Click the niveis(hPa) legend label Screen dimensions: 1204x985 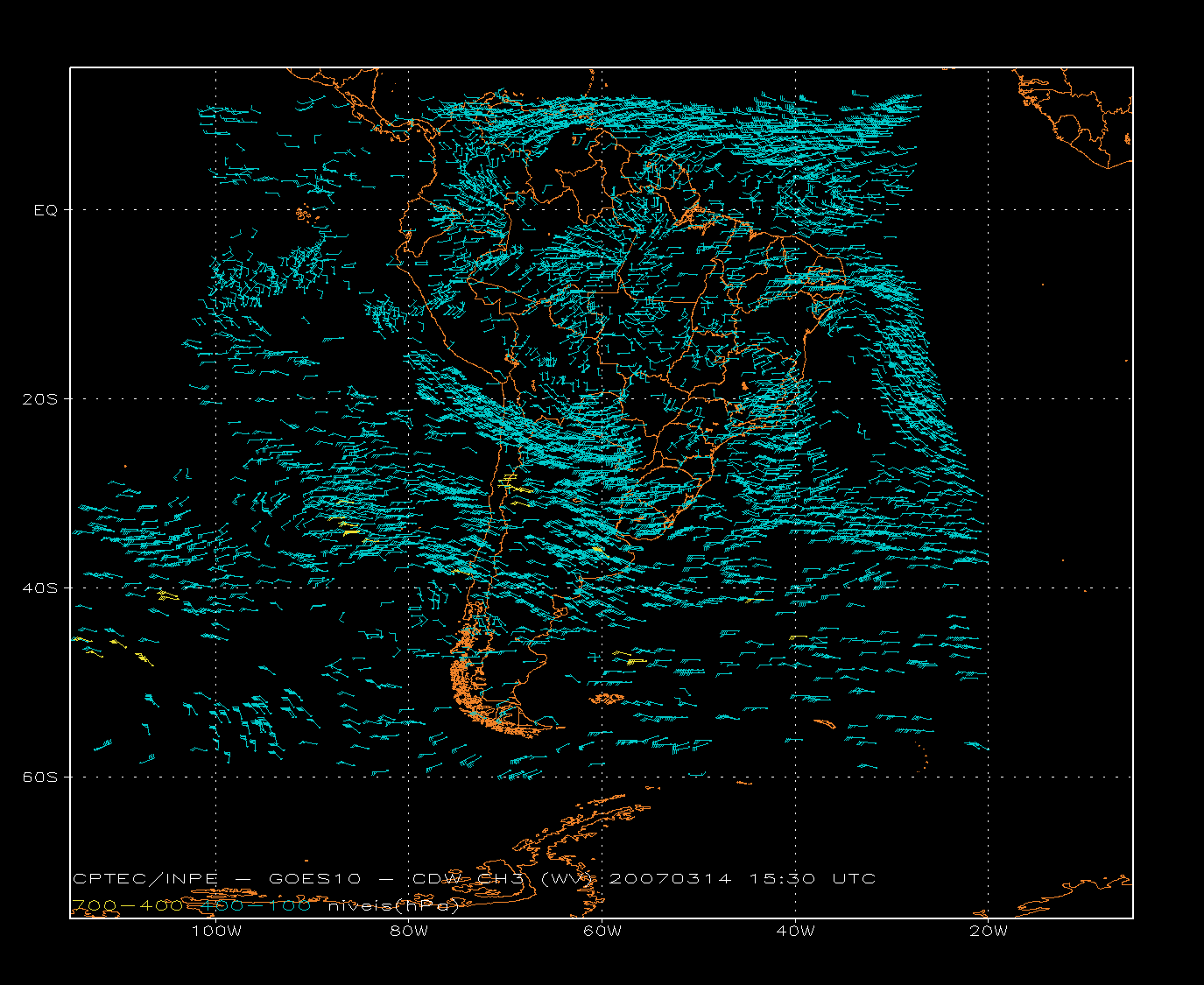coord(395,905)
